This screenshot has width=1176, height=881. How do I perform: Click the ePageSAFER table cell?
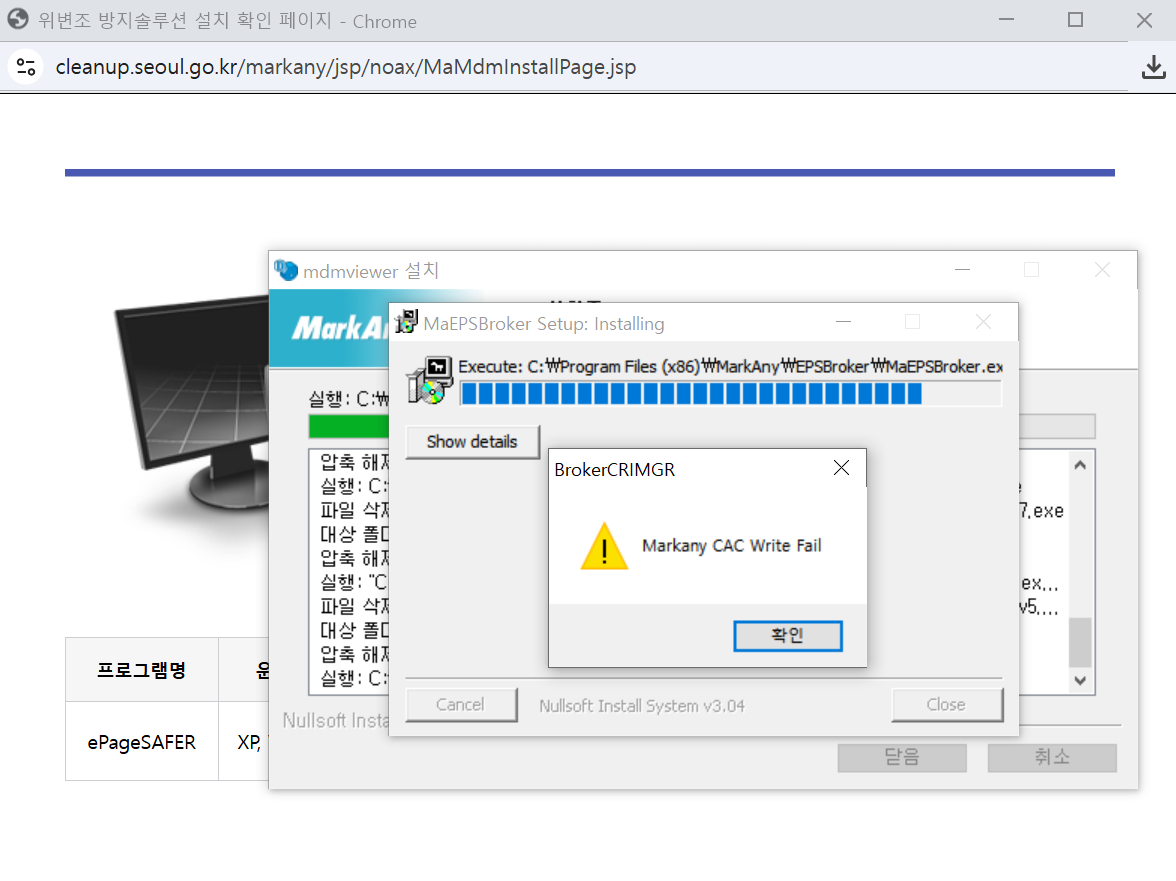(142, 742)
